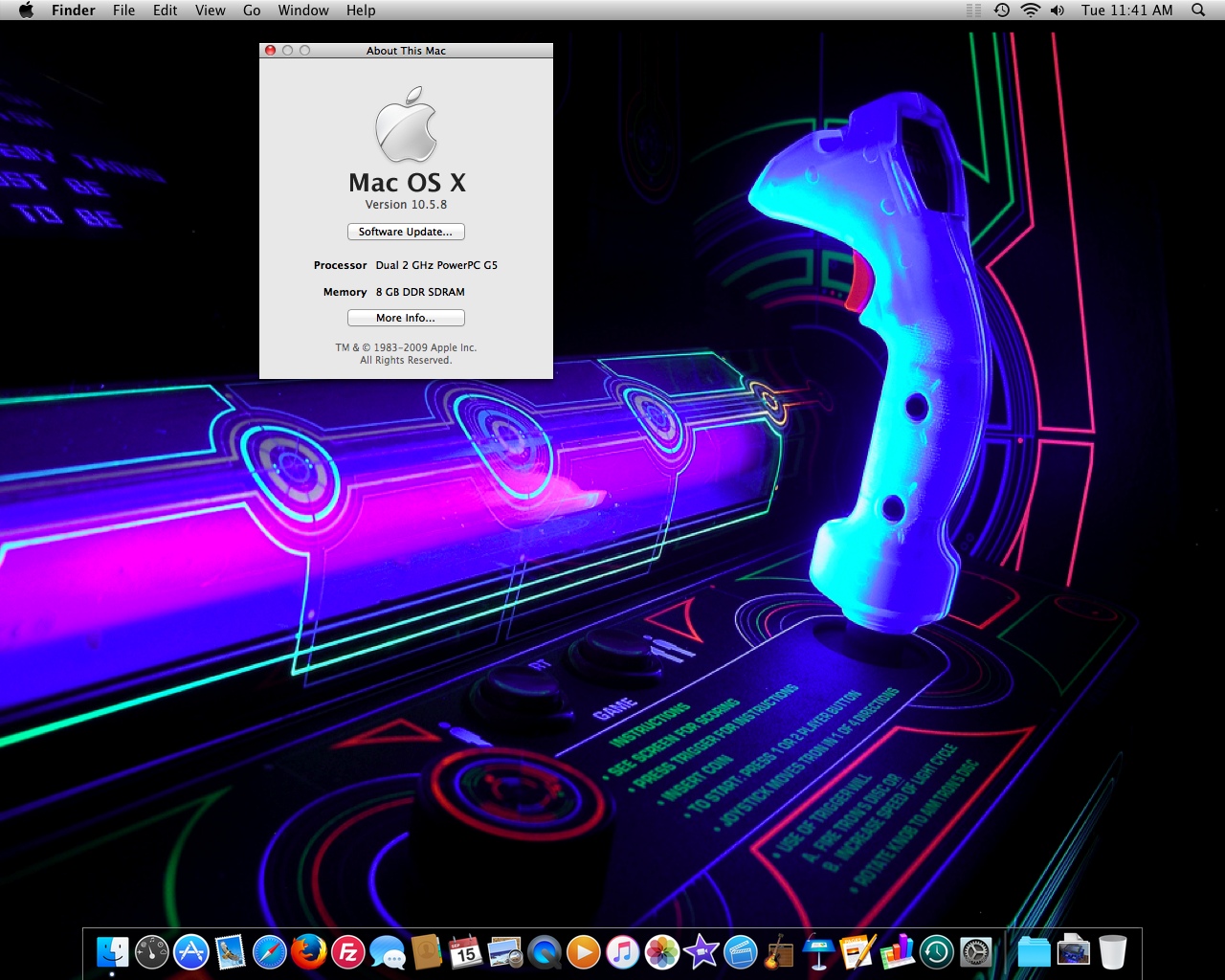Click the Software Update... button
1225x980 pixels.
coord(406,232)
